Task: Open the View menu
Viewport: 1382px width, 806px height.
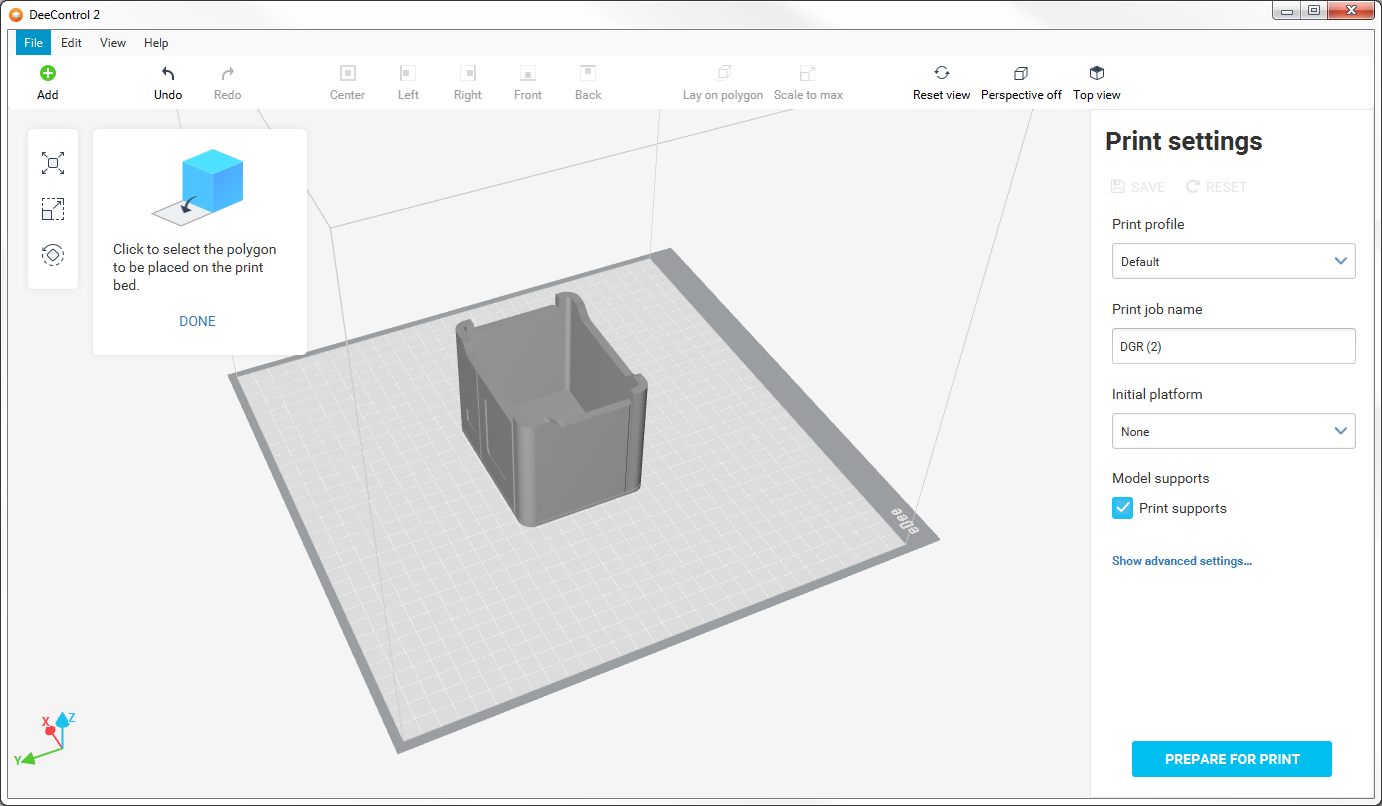Action: click(x=113, y=43)
